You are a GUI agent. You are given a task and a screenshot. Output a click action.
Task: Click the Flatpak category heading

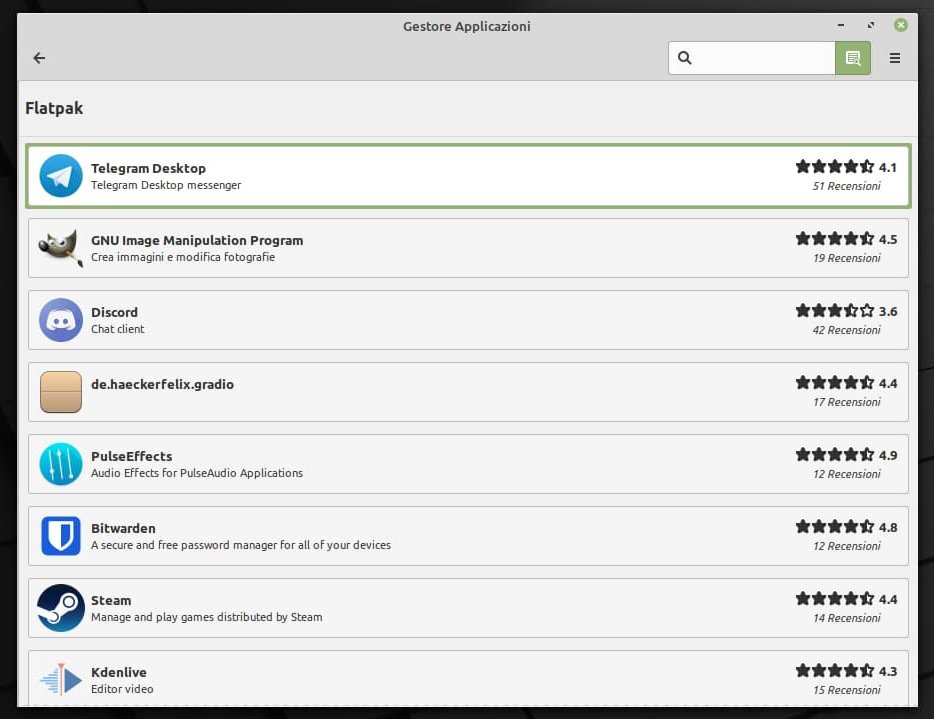point(54,108)
